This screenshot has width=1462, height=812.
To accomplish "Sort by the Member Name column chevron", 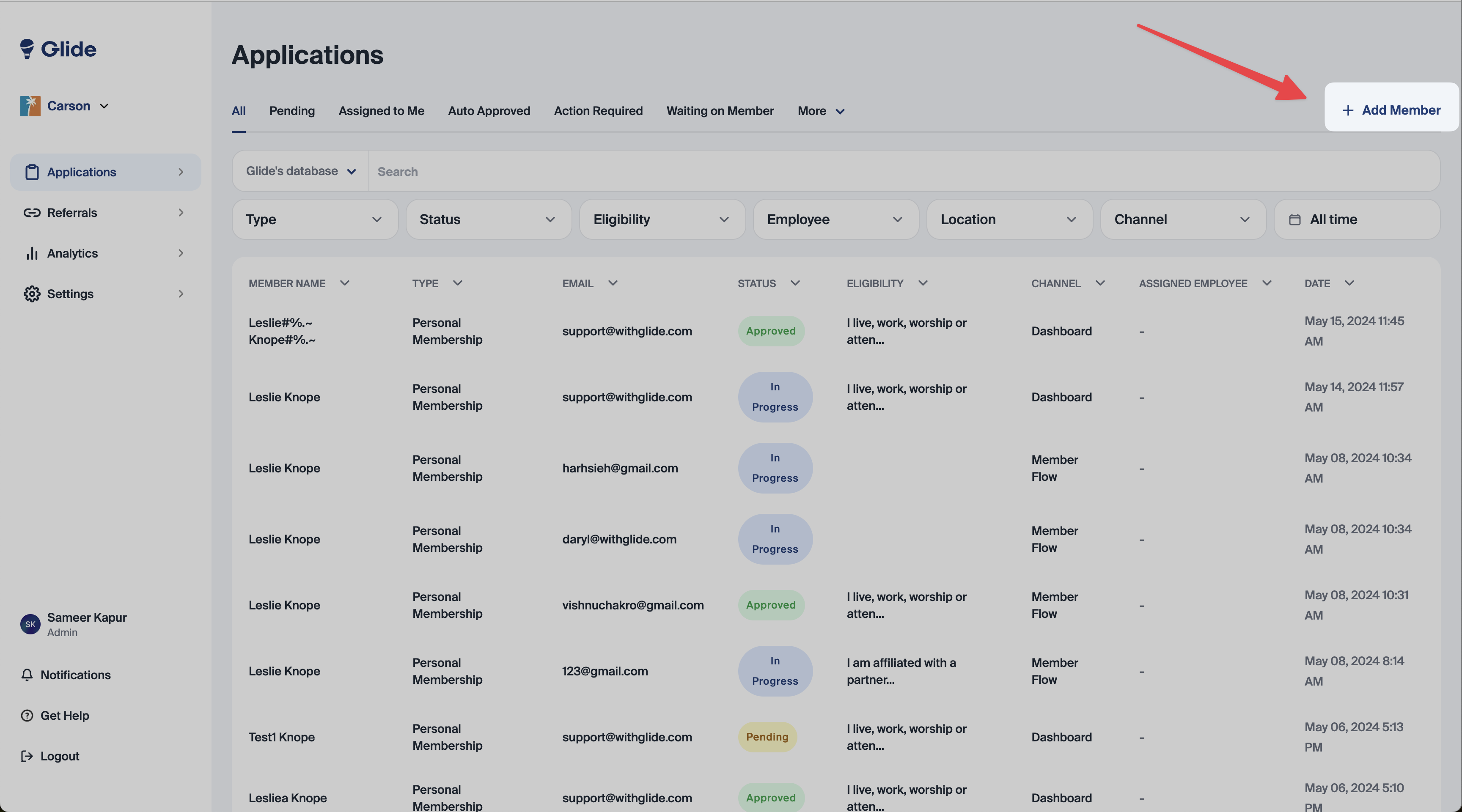I will coord(344,283).
